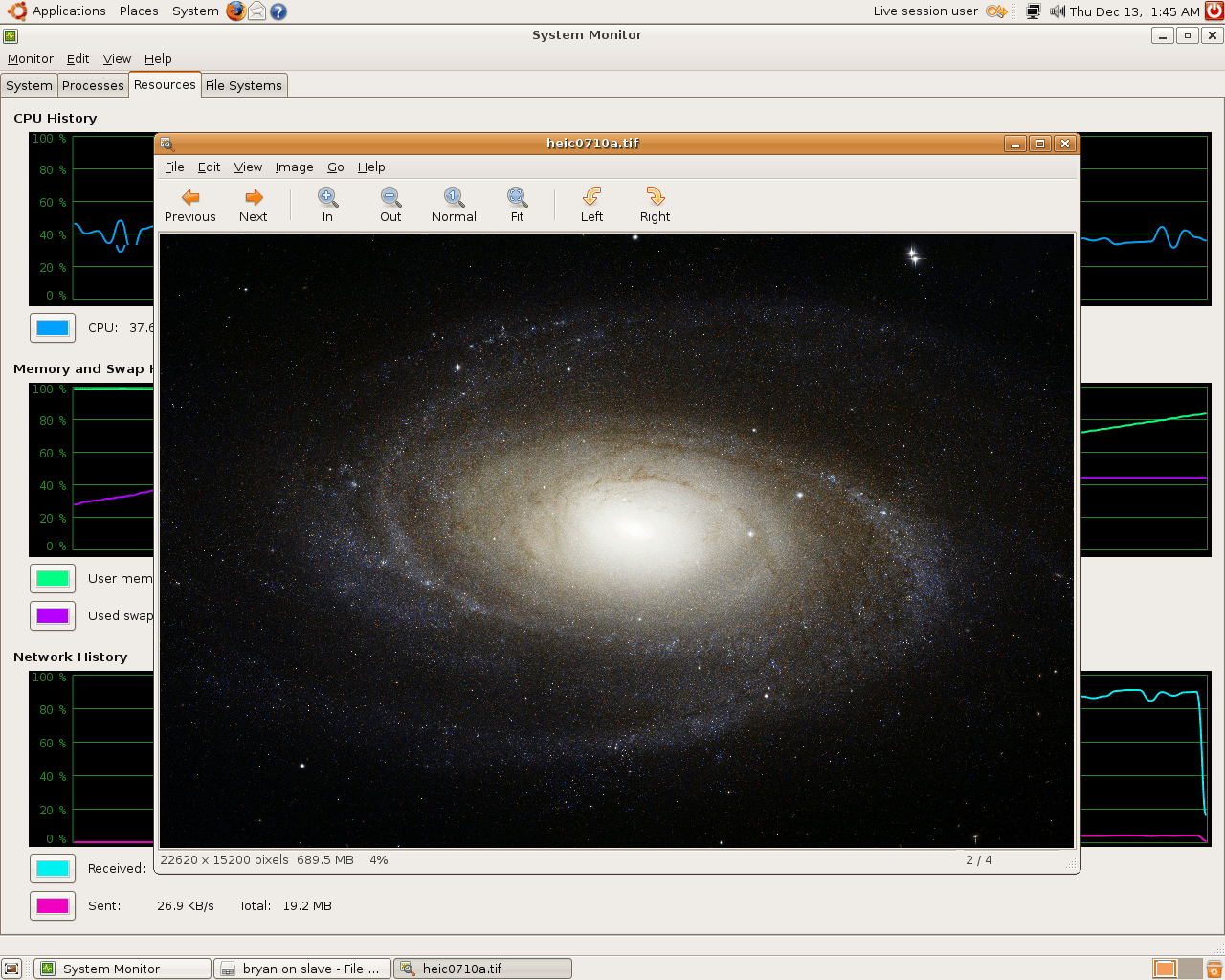Go to the Next image

pyautogui.click(x=254, y=205)
